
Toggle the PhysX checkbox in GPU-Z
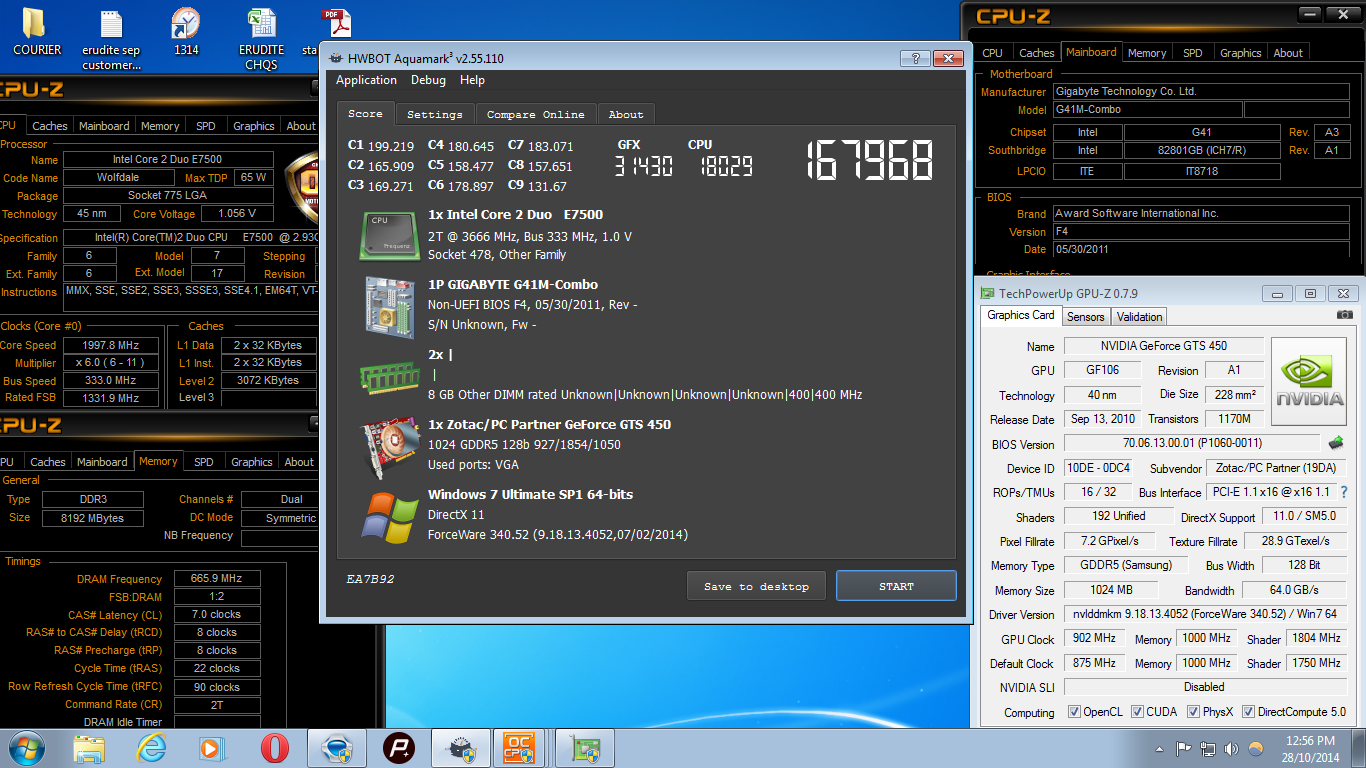point(1193,712)
